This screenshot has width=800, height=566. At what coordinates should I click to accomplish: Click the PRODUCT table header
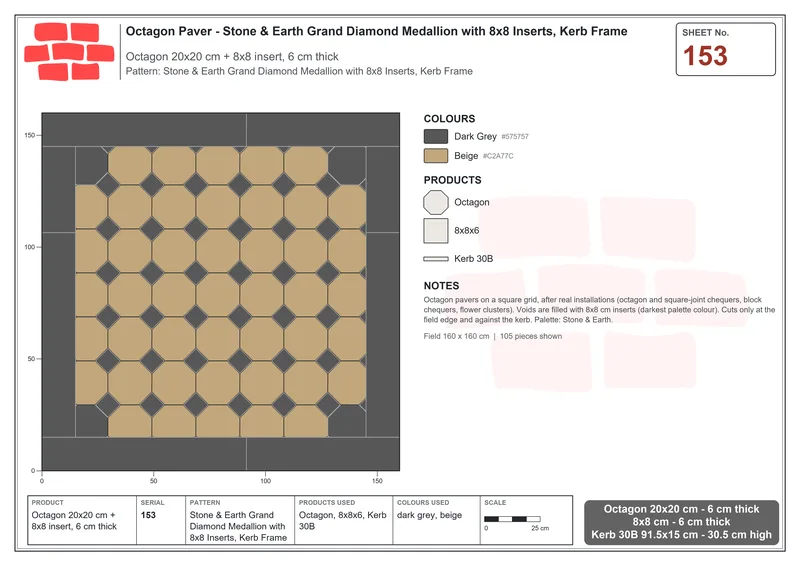click(47, 503)
